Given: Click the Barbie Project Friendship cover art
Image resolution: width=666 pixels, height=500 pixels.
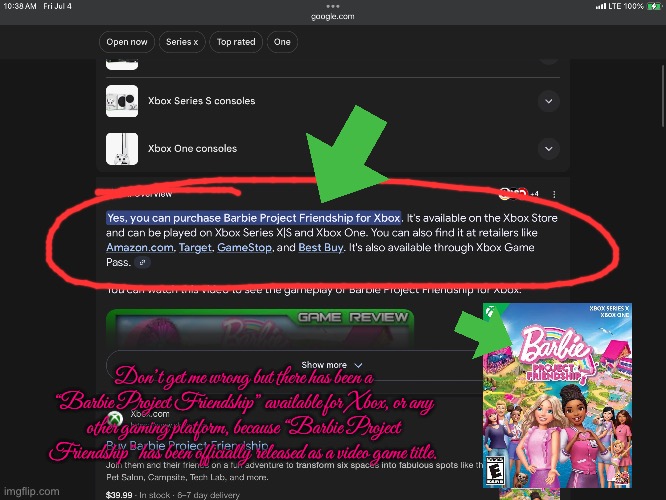Looking at the screenshot, I should 557,395.
